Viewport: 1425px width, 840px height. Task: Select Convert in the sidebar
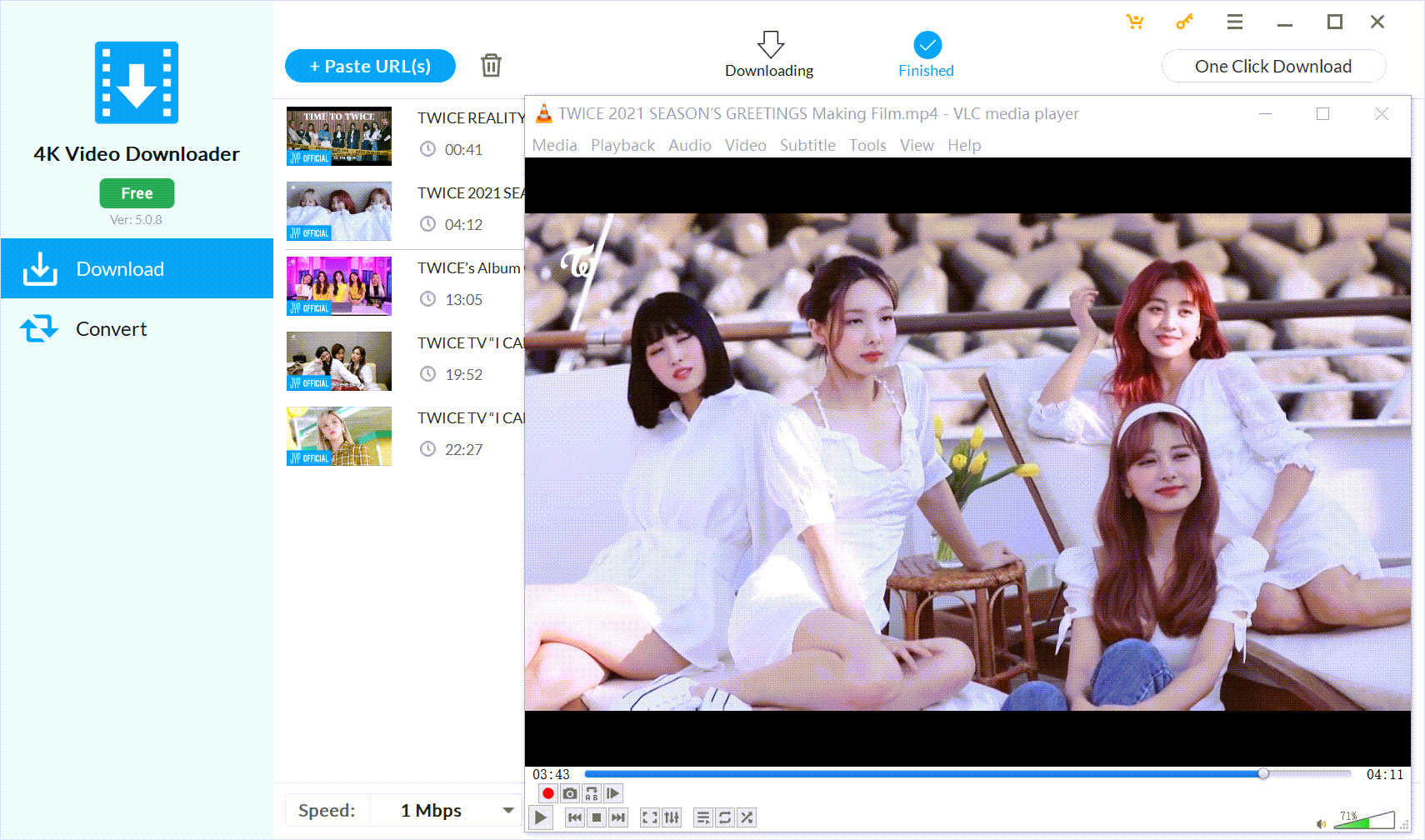tap(137, 329)
